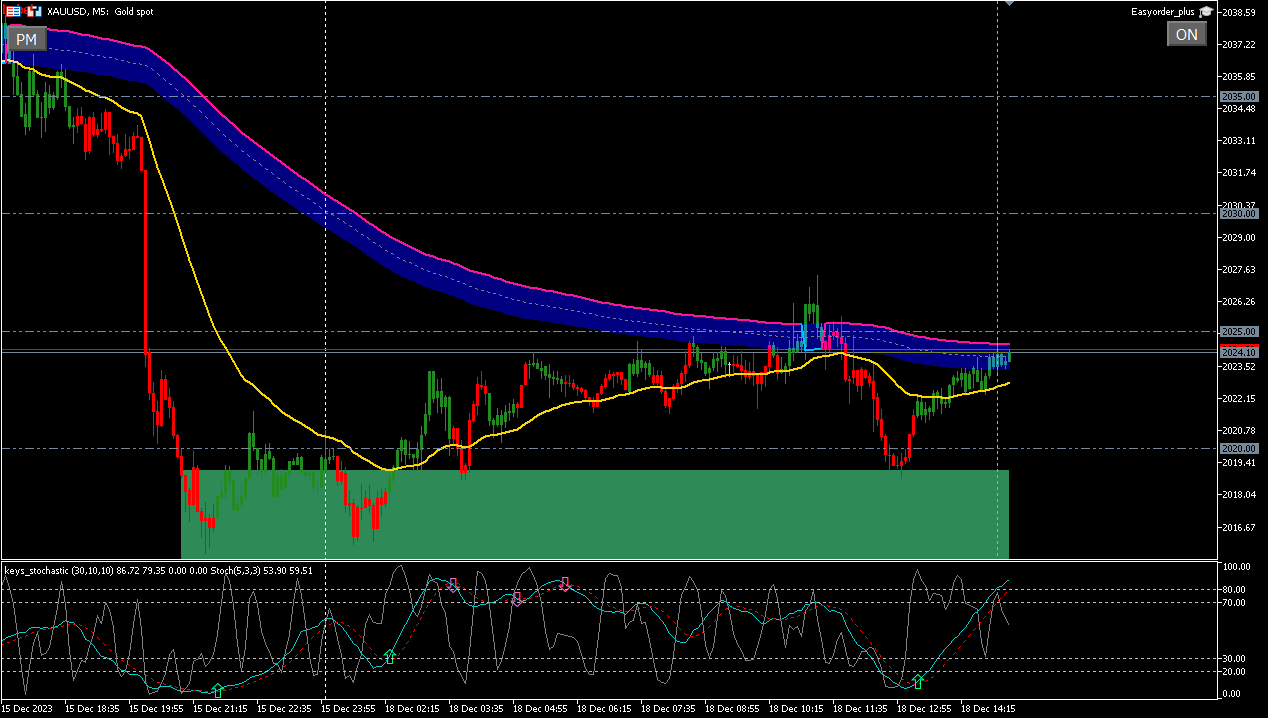Click the 2030.00 level price label
The image size is (1268, 718).
click(x=1239, y=214)
